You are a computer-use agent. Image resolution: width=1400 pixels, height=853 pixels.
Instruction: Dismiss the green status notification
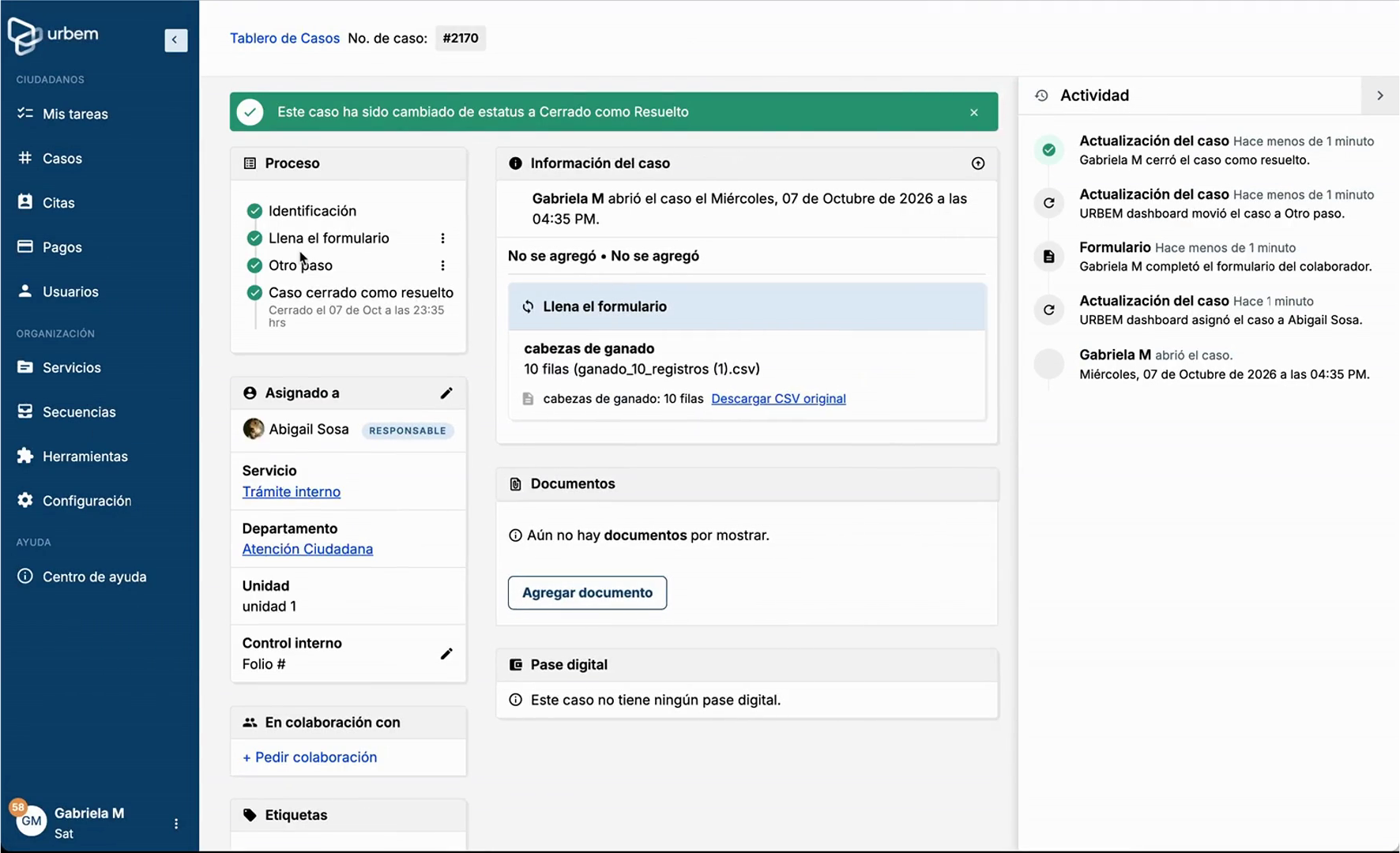tap(973, 112)
